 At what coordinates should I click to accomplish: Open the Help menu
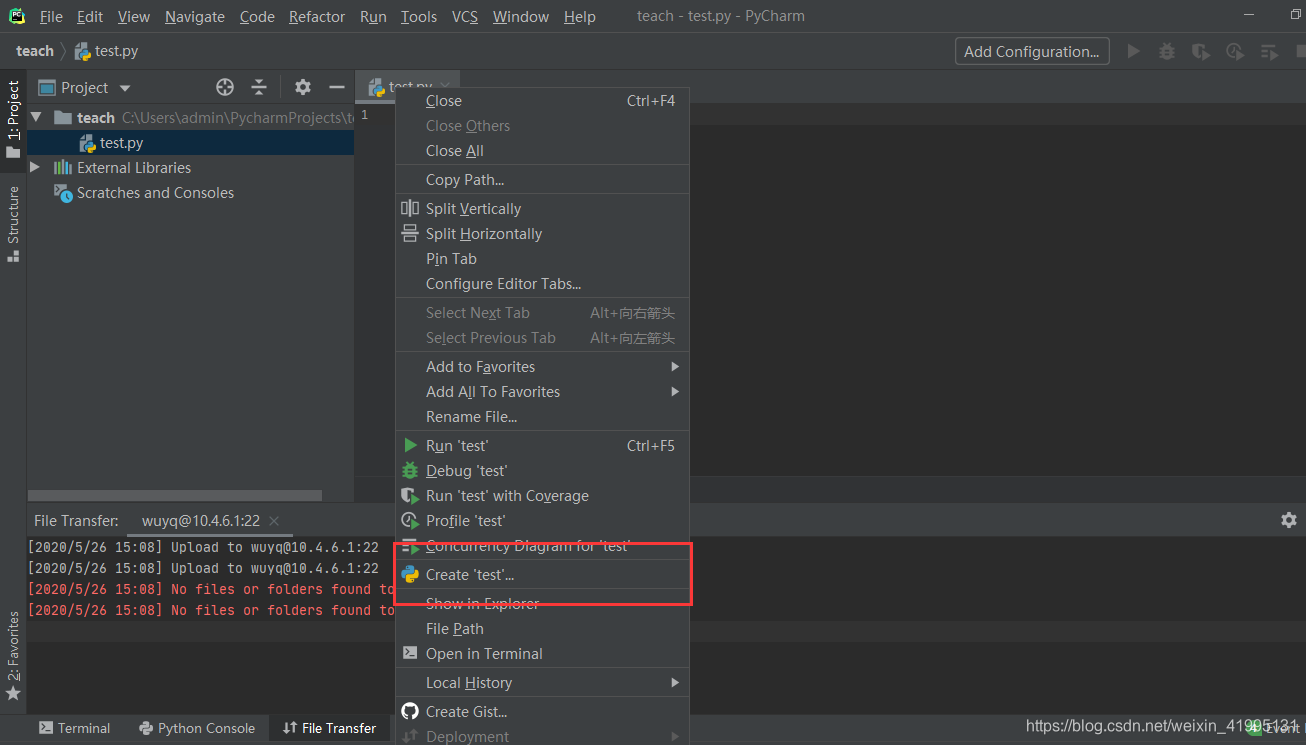pos(580,16)
